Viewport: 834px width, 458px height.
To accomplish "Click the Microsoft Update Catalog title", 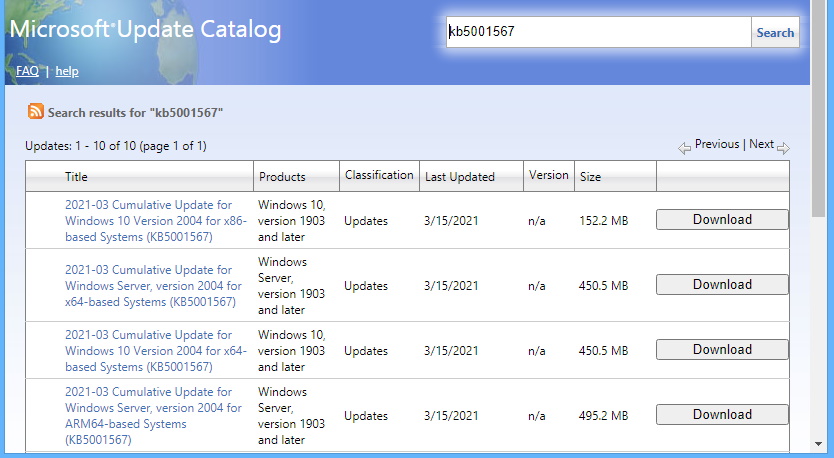I will coord(145,30).
